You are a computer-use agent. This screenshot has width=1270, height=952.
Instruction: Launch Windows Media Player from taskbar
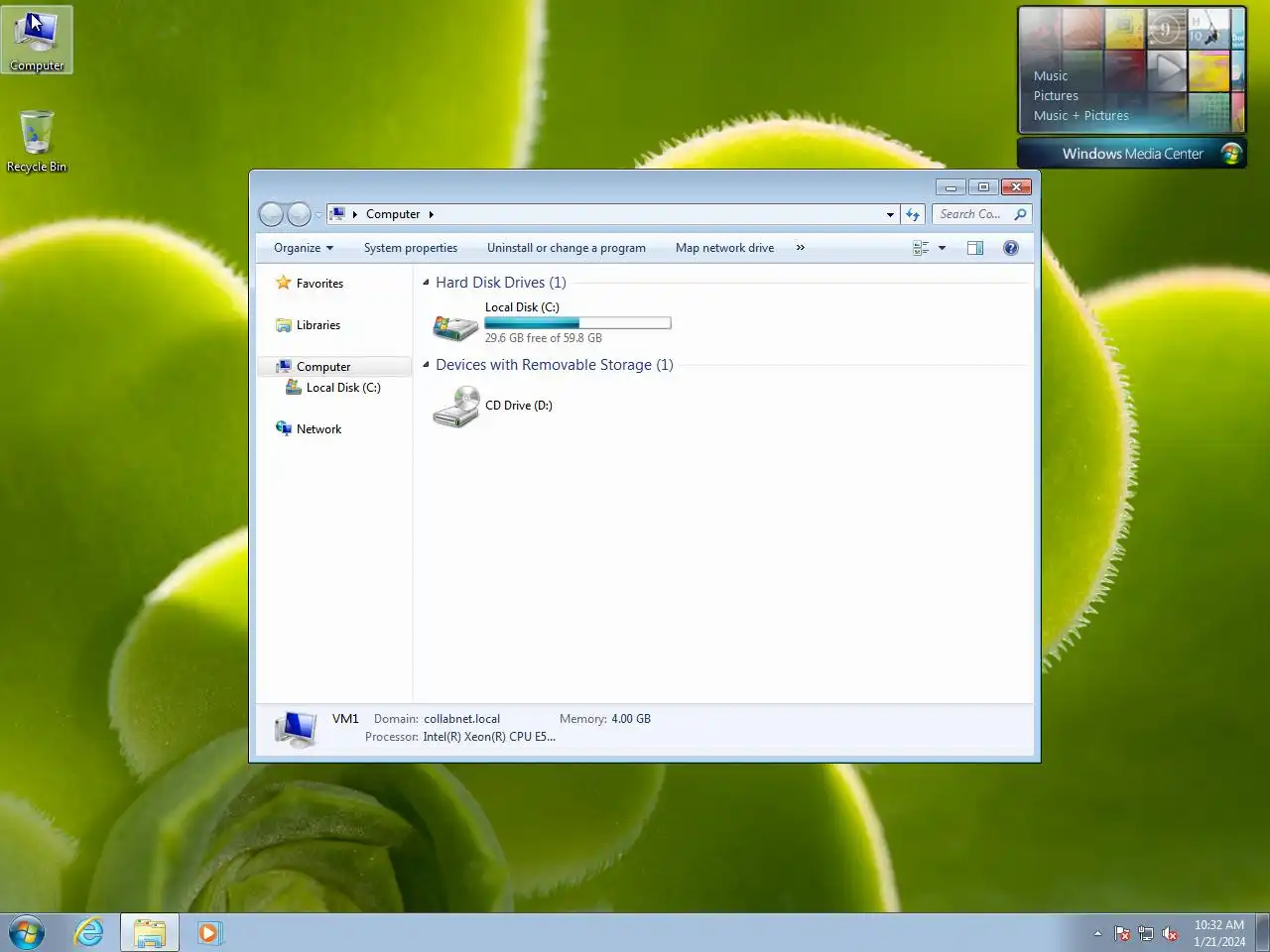coord(209,933)
